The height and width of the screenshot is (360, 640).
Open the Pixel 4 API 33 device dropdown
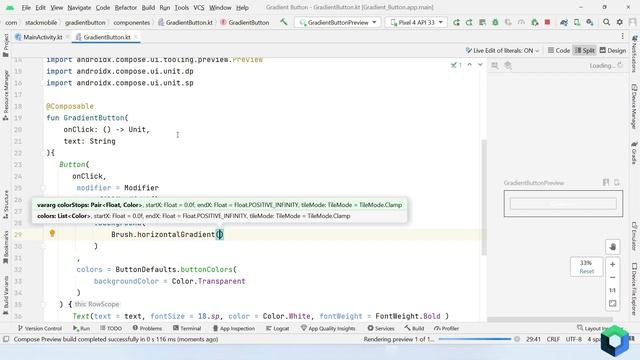tap(416, 22)
